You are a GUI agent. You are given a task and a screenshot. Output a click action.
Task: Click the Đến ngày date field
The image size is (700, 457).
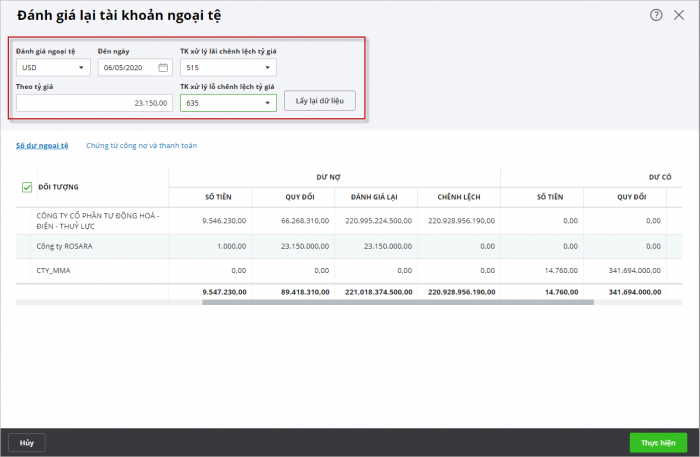click(128, 68)
